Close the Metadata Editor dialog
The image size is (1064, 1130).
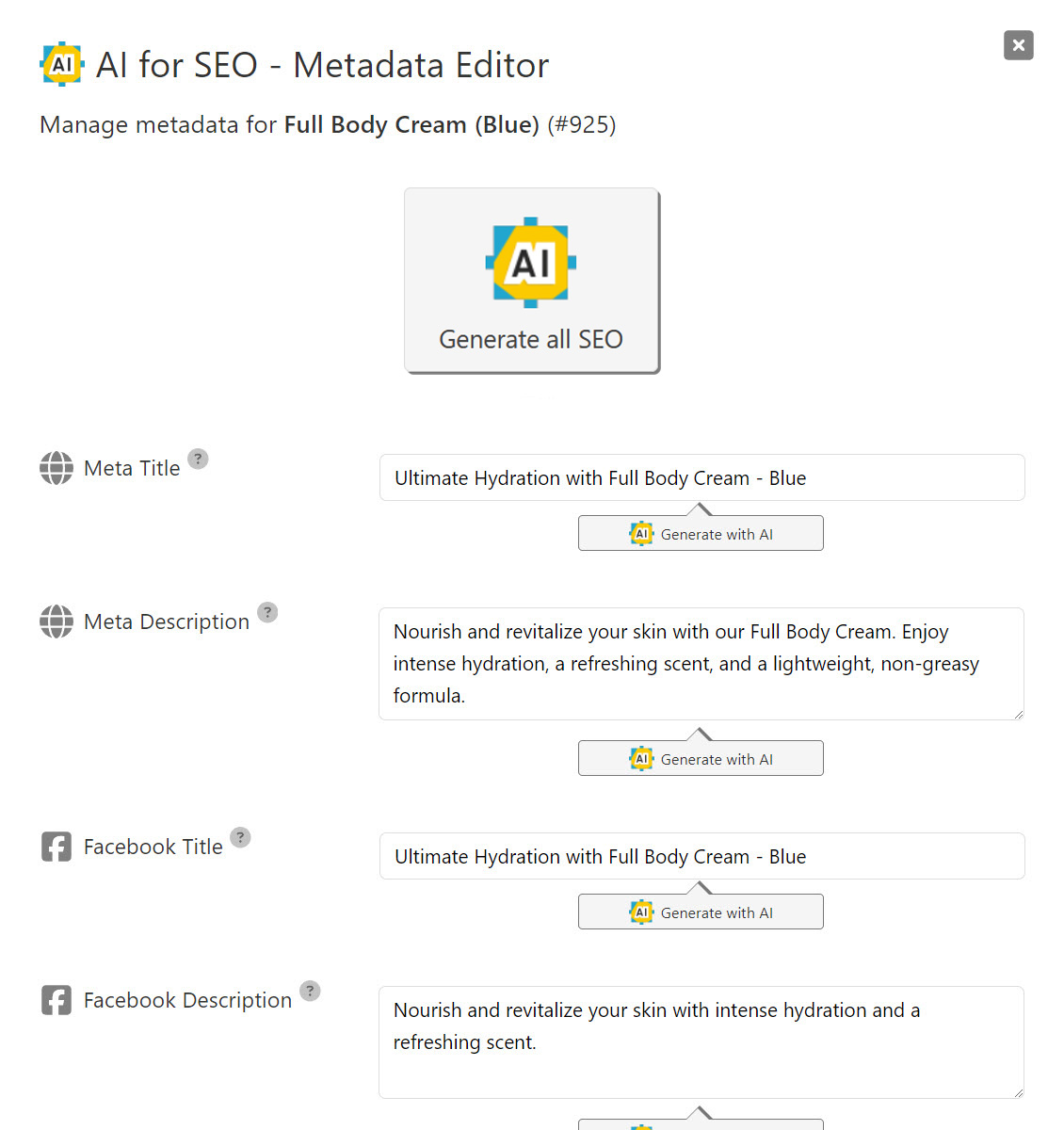[x=1018, y=45]
